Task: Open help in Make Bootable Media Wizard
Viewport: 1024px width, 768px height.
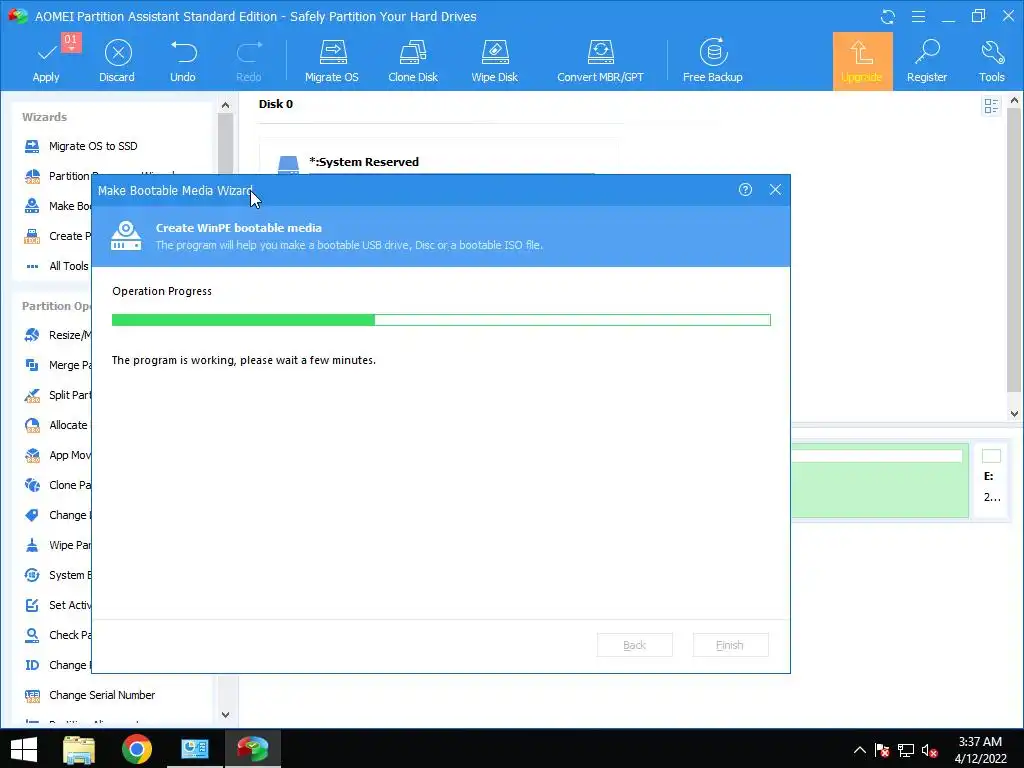Action: (x=745, y=189)
